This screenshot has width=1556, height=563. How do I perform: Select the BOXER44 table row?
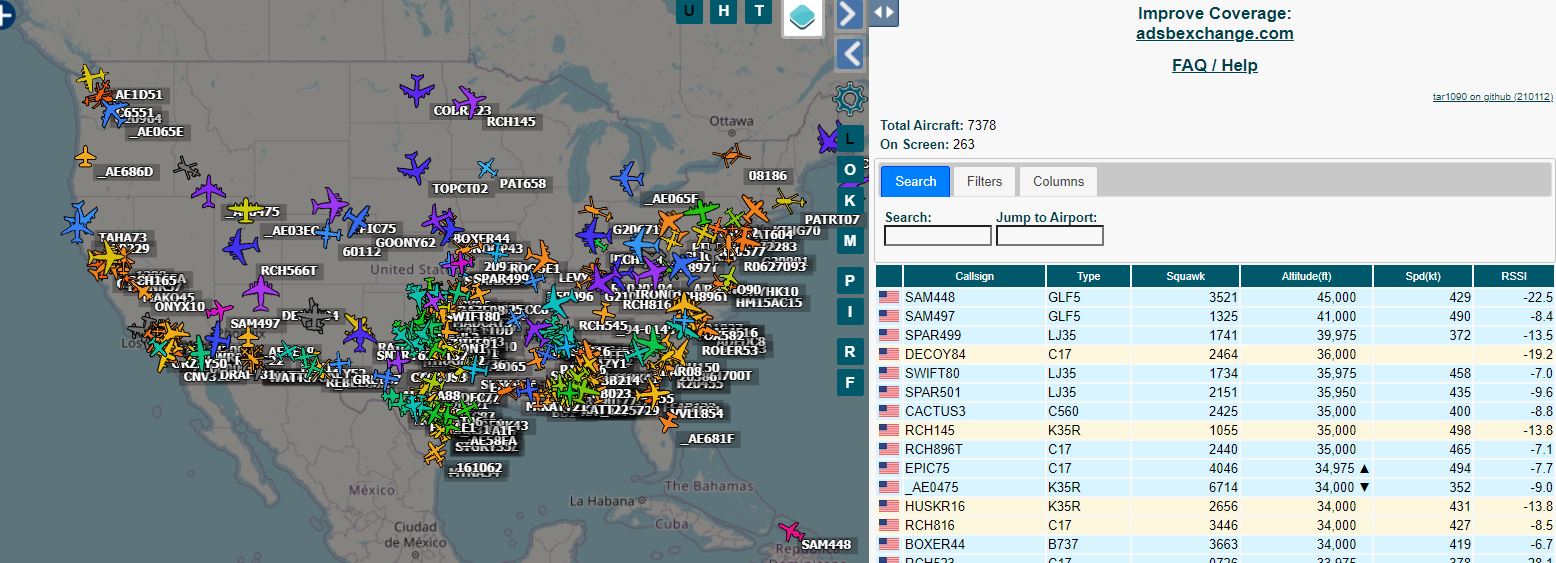click(1215, 544)
